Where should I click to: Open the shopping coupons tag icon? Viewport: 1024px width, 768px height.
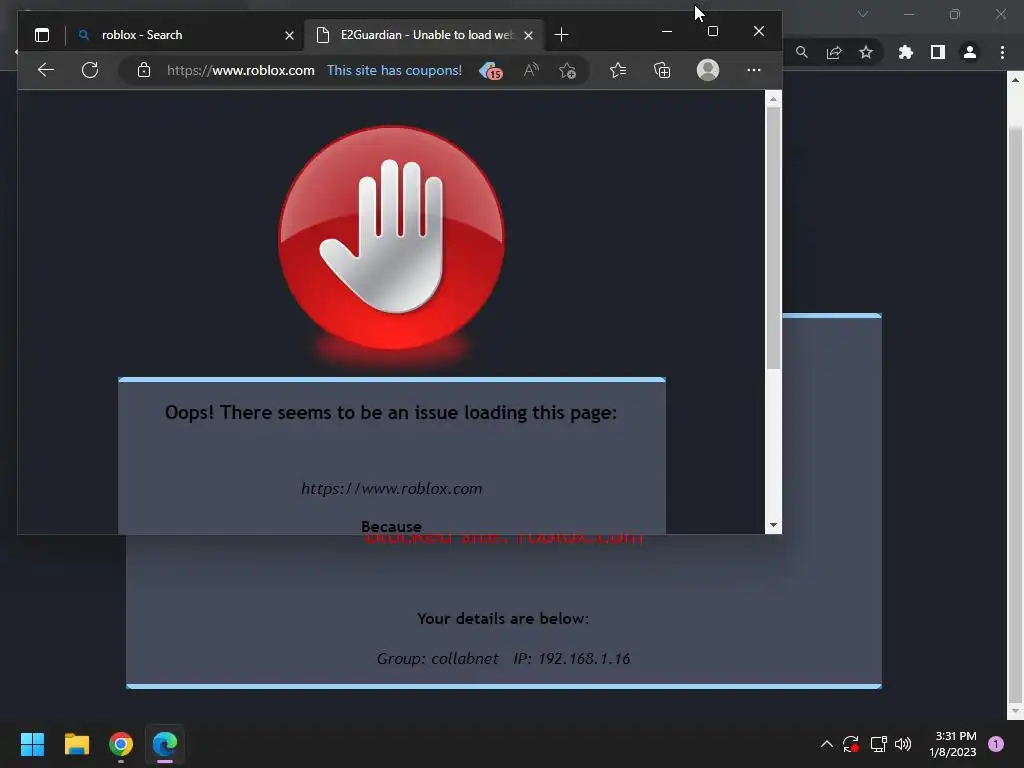[x=490, y=71]
